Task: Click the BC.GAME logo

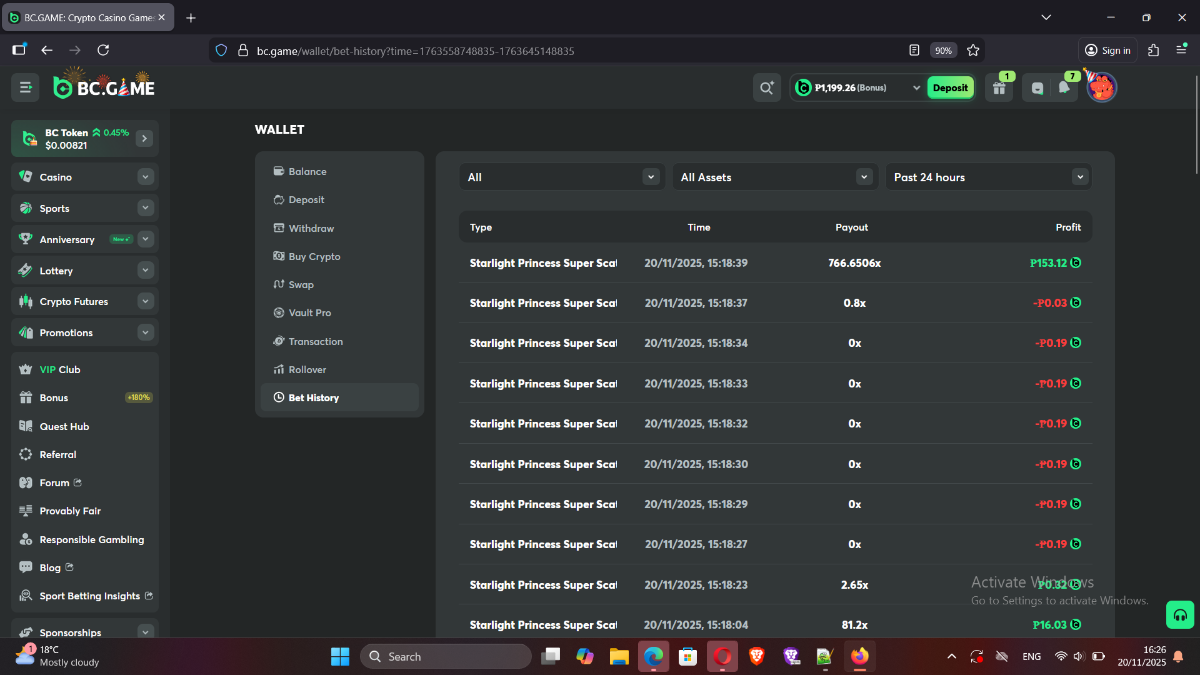Action: (104, 88)
